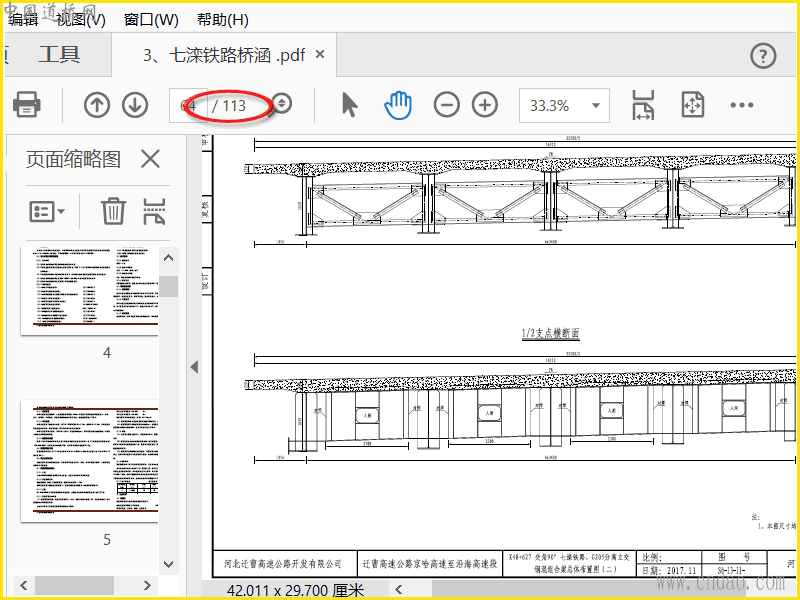Go to previous page with up arrow
The height and width of the screenshot is (600, 800).
pyautogui.click(x=97, y=105)
